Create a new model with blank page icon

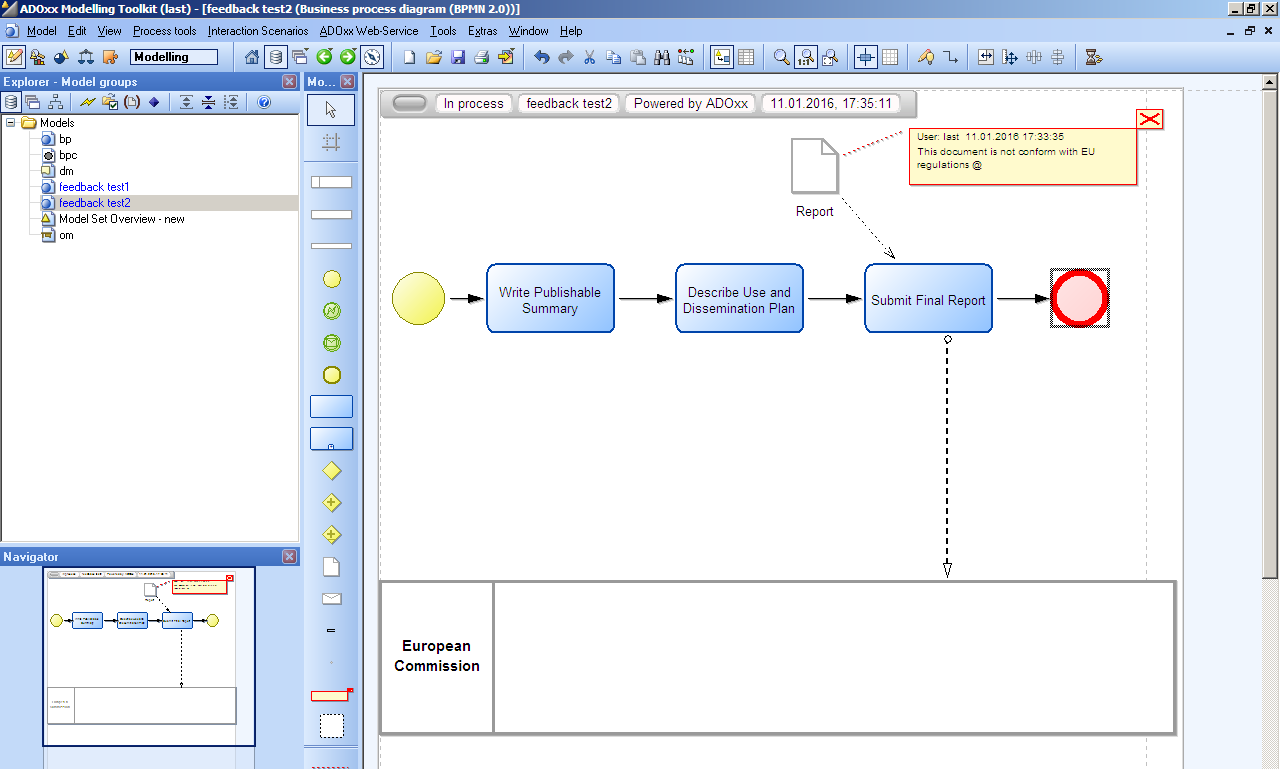[409, 57]
